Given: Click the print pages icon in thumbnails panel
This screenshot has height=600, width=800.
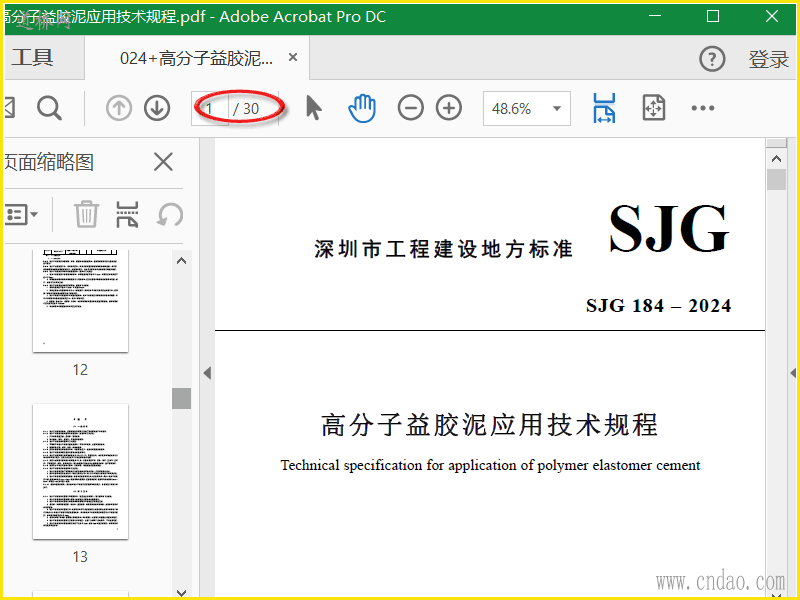Looking at the screenshot, I should click(127, 214).
